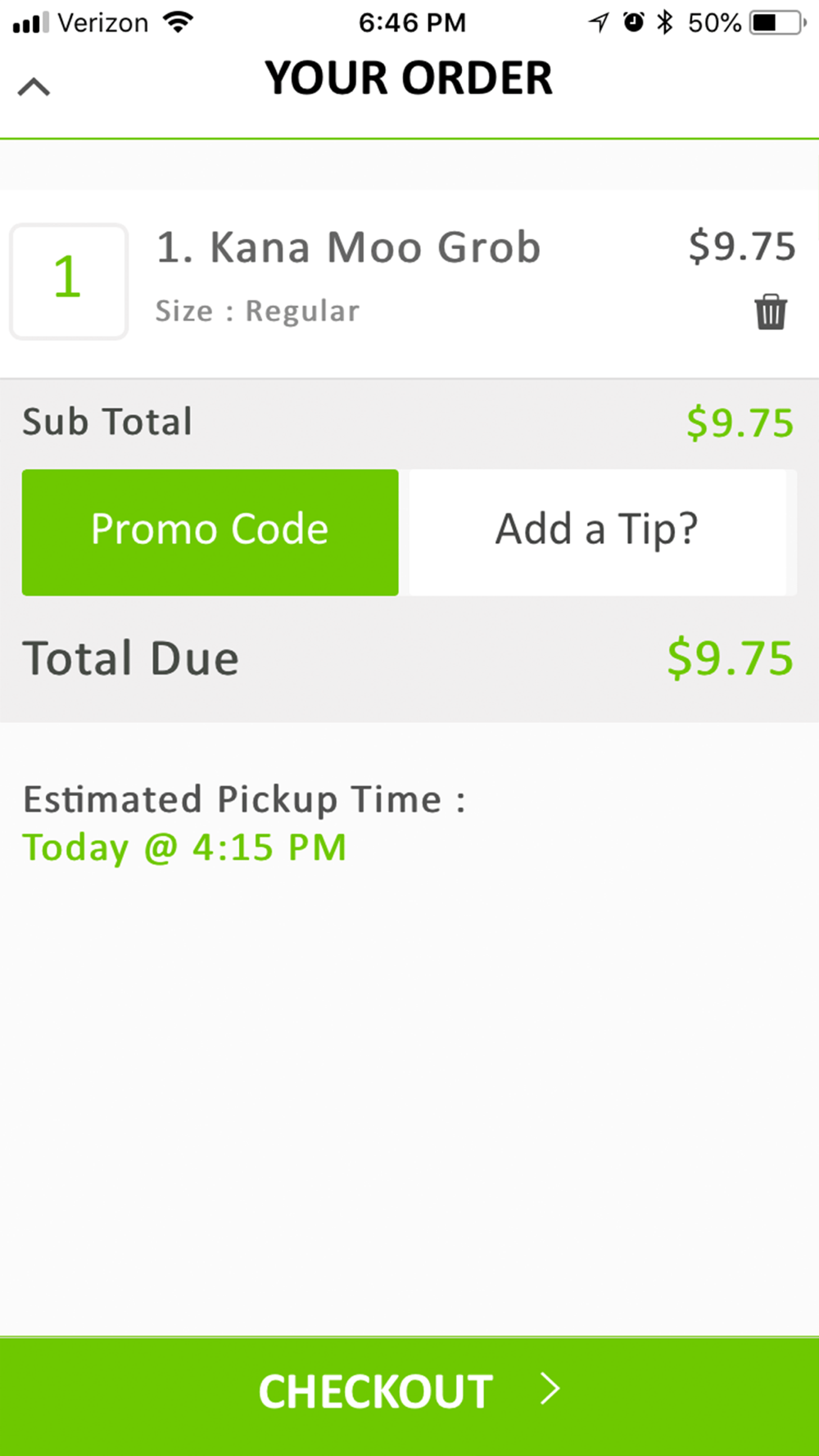Tap the alarm clock status icon
Viewport: 819px width, 1456px height.
coord(633,22)
